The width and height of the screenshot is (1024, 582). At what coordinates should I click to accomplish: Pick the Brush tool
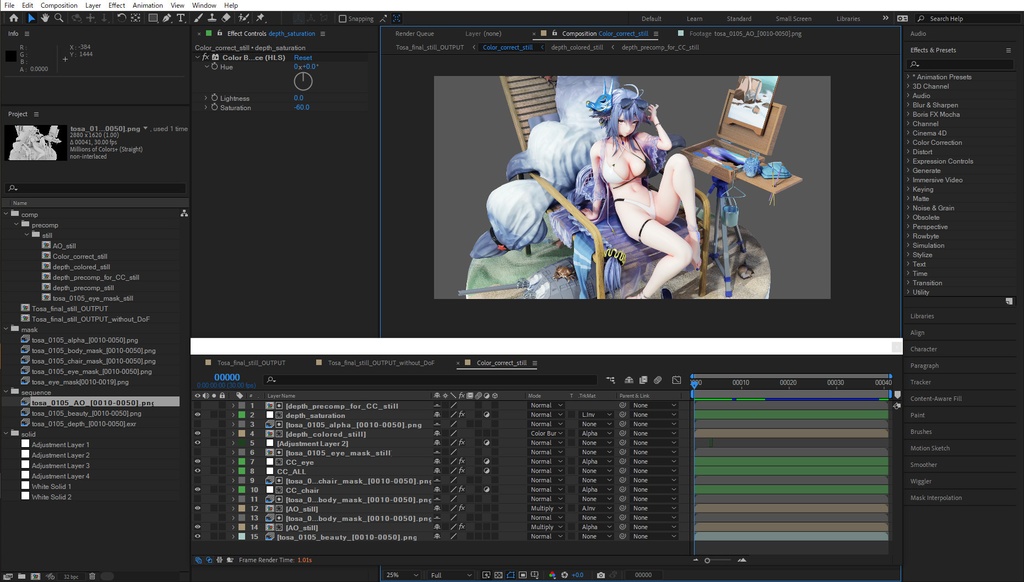coord(198,18)
